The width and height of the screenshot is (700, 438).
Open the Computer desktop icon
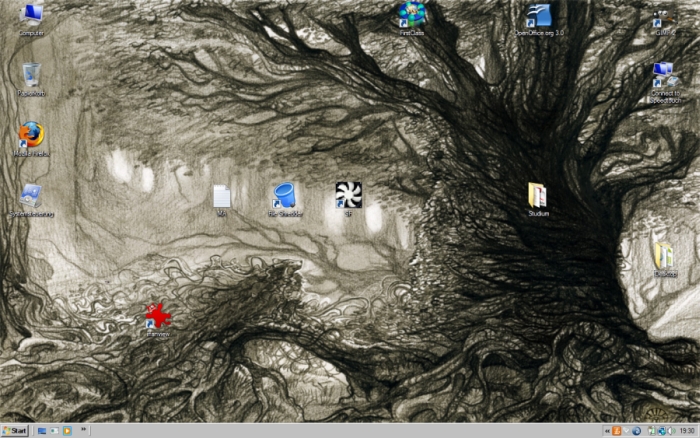pos(31,19)
